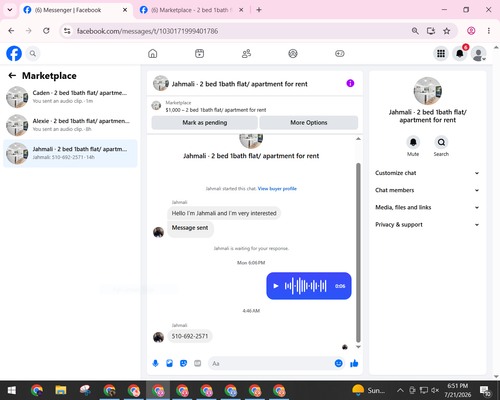
Task: Open the account profile avatar menu
Action: click(478, 53)
